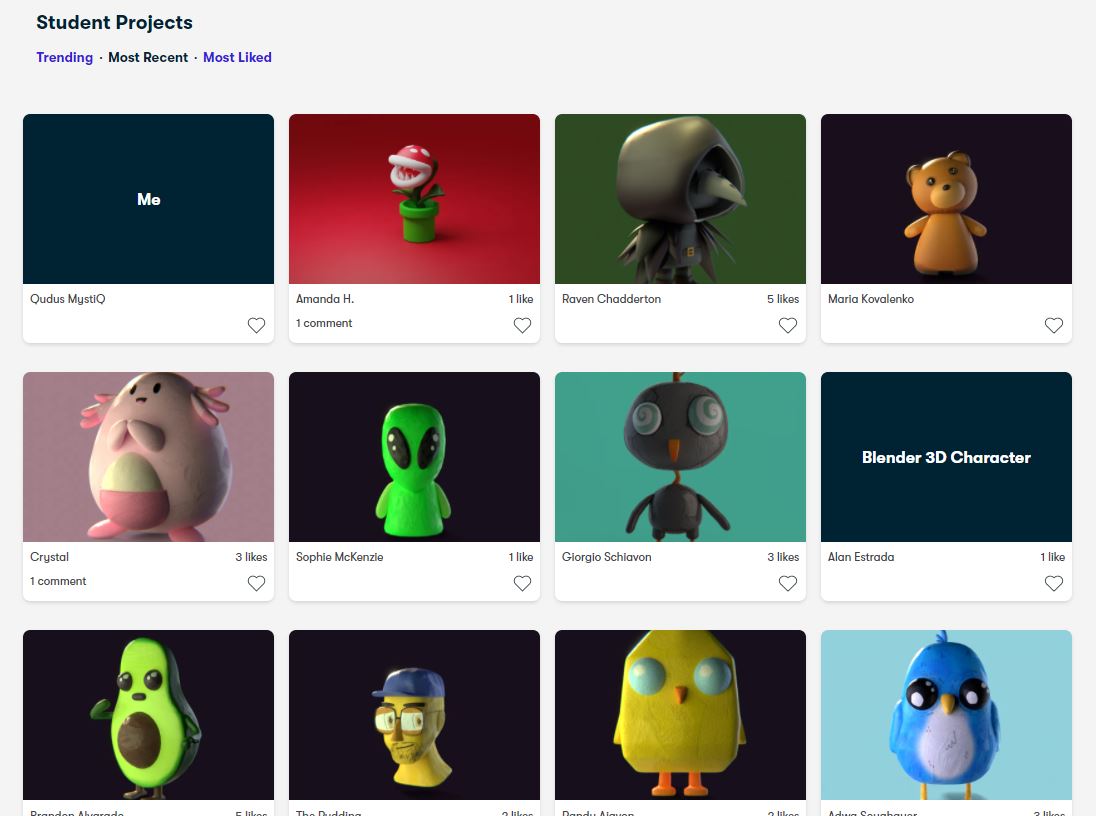This screenshot has width=1096, height=816.
Task: Open Amanda H. author link
Action: (x=325, y=299)
